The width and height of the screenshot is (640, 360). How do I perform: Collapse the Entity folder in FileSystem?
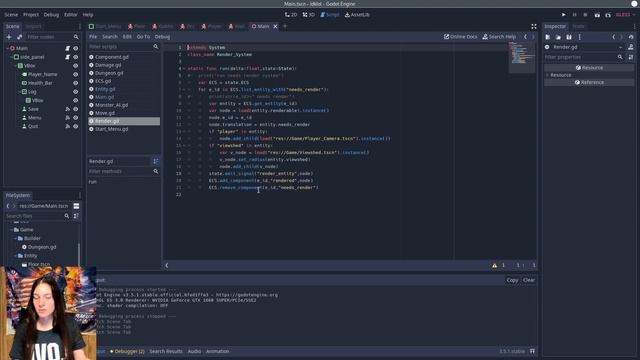(x=16, y=256)
